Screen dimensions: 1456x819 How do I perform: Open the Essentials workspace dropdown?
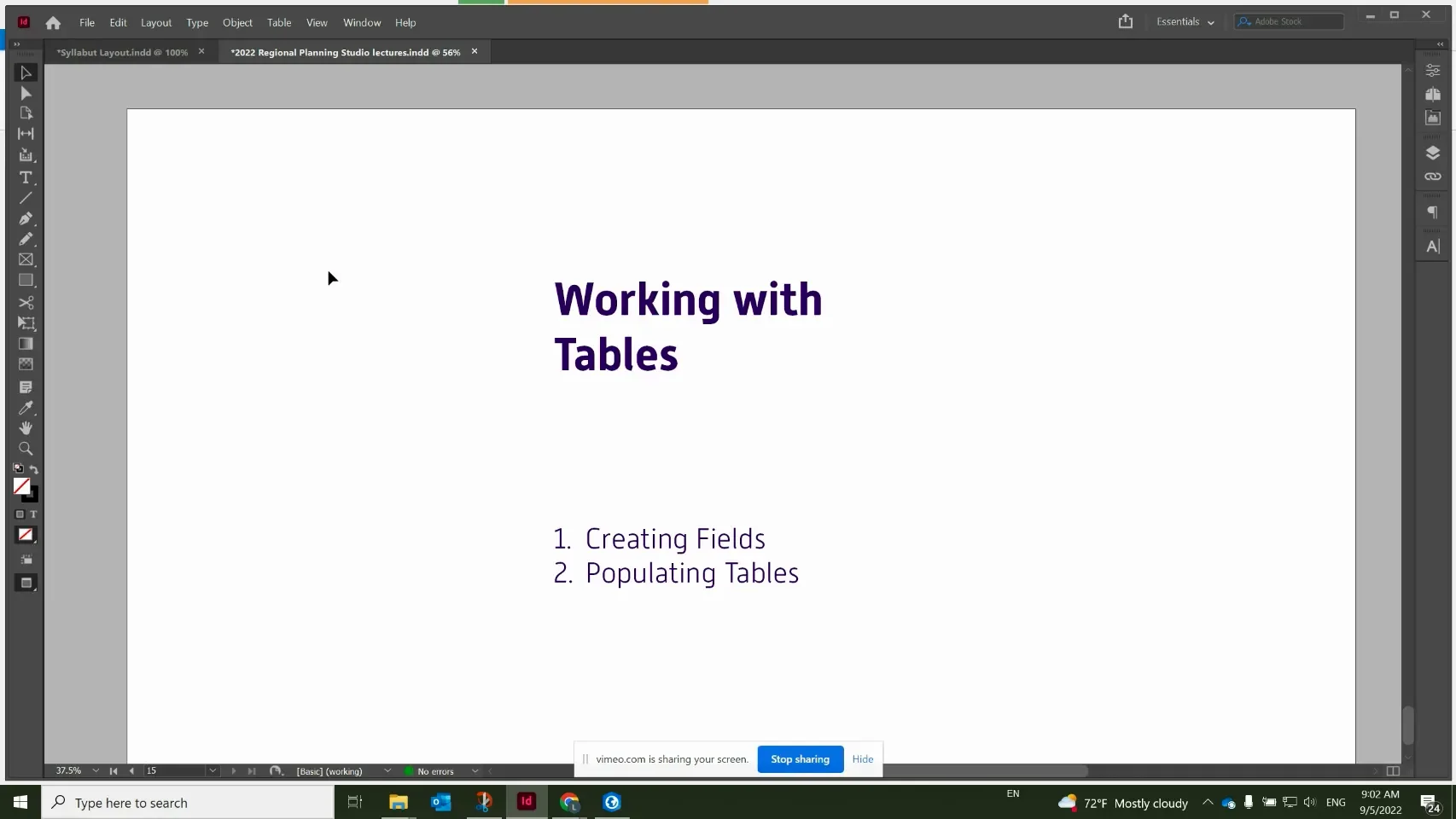(x=1185, y=21)
